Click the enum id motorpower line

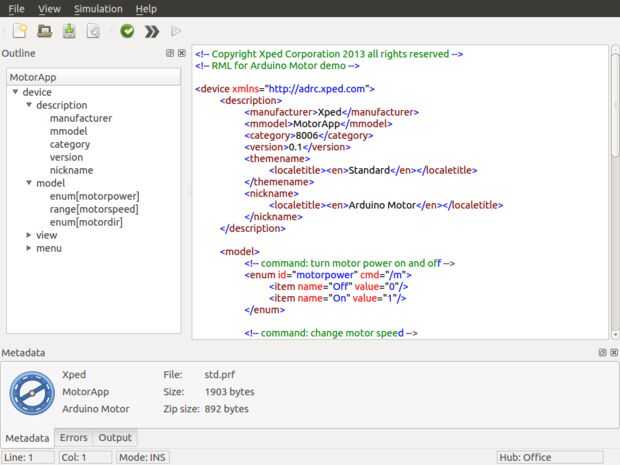pos(328,275)
